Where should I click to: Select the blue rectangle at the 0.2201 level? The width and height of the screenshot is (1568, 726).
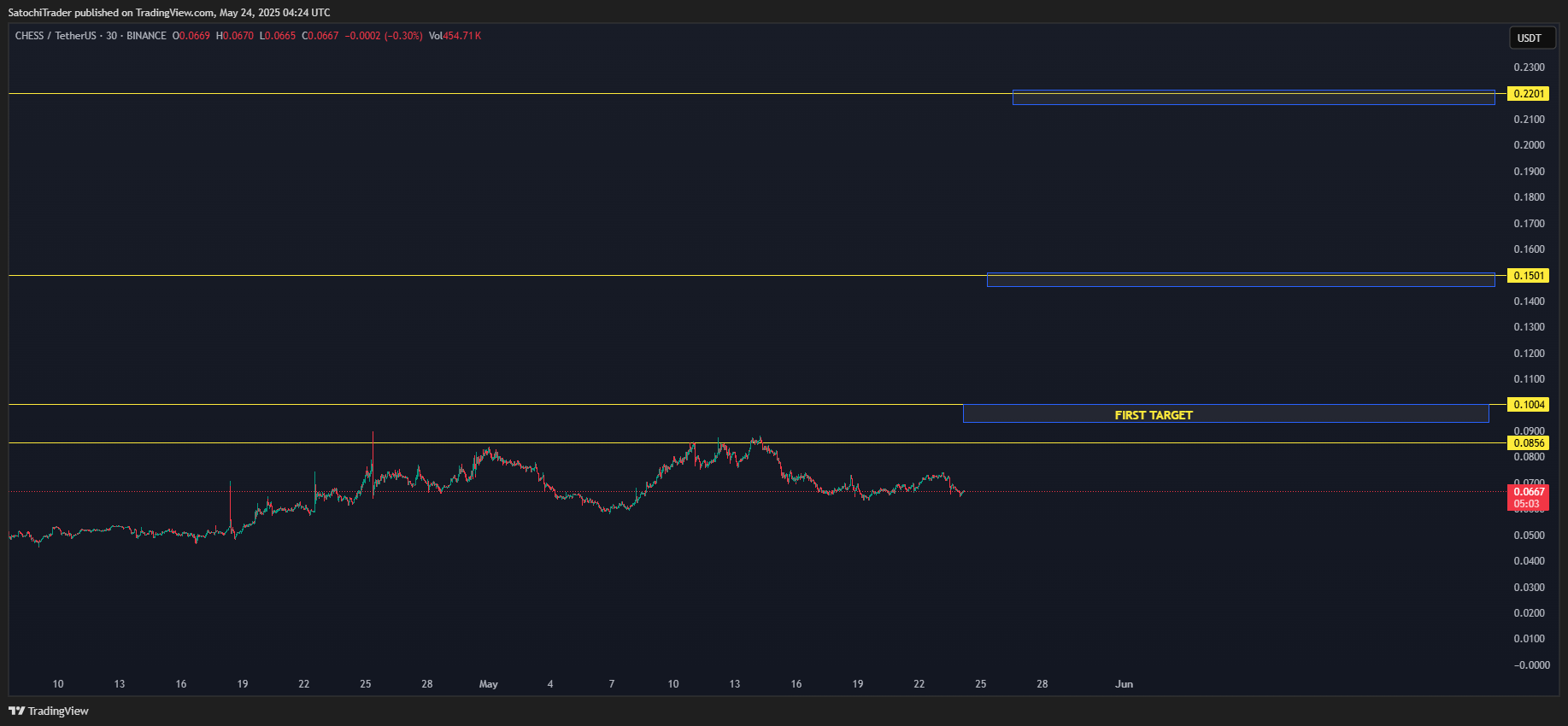coord(1254,97)
